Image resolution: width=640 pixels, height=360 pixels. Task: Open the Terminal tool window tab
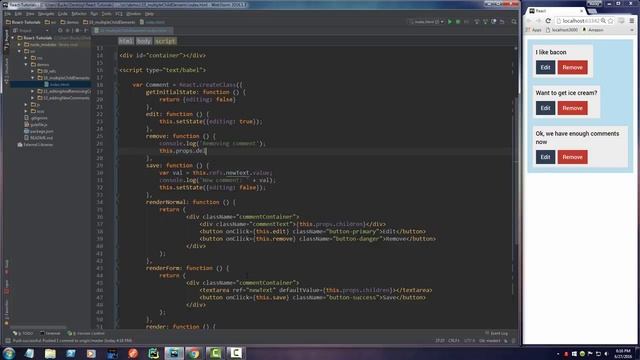point(51,333)
